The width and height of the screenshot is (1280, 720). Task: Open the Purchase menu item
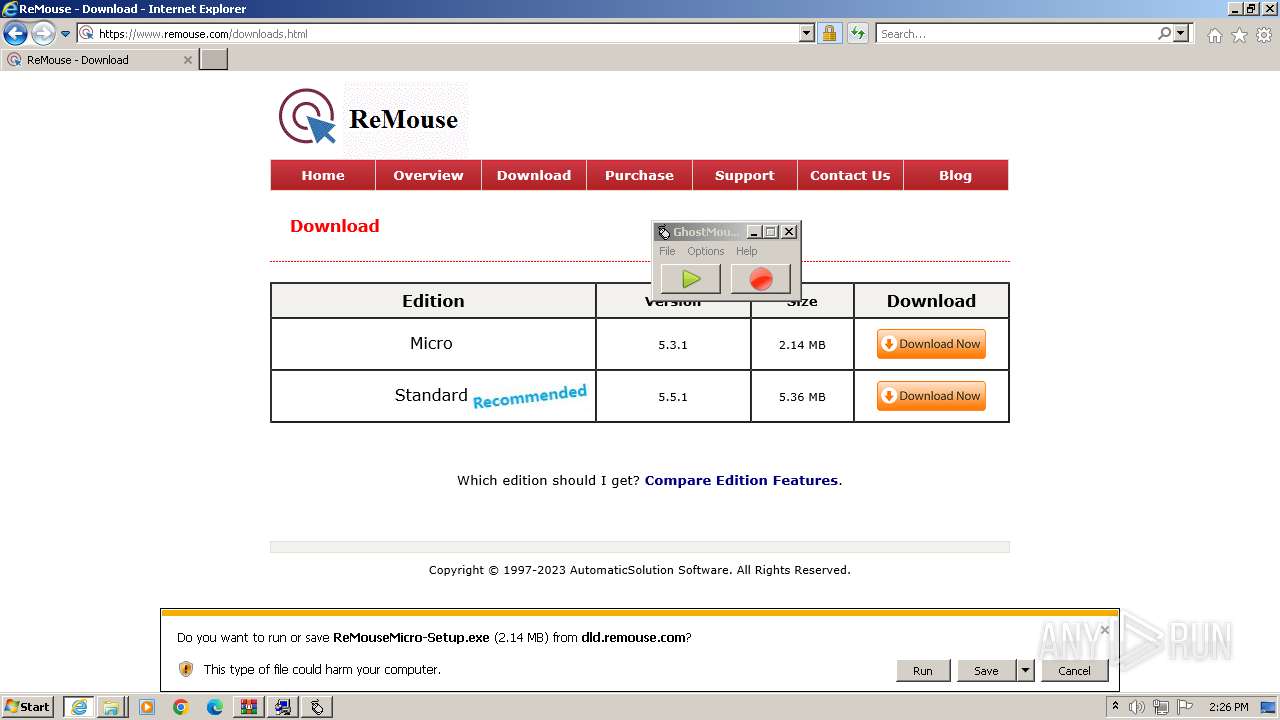[x=639, y=175]
